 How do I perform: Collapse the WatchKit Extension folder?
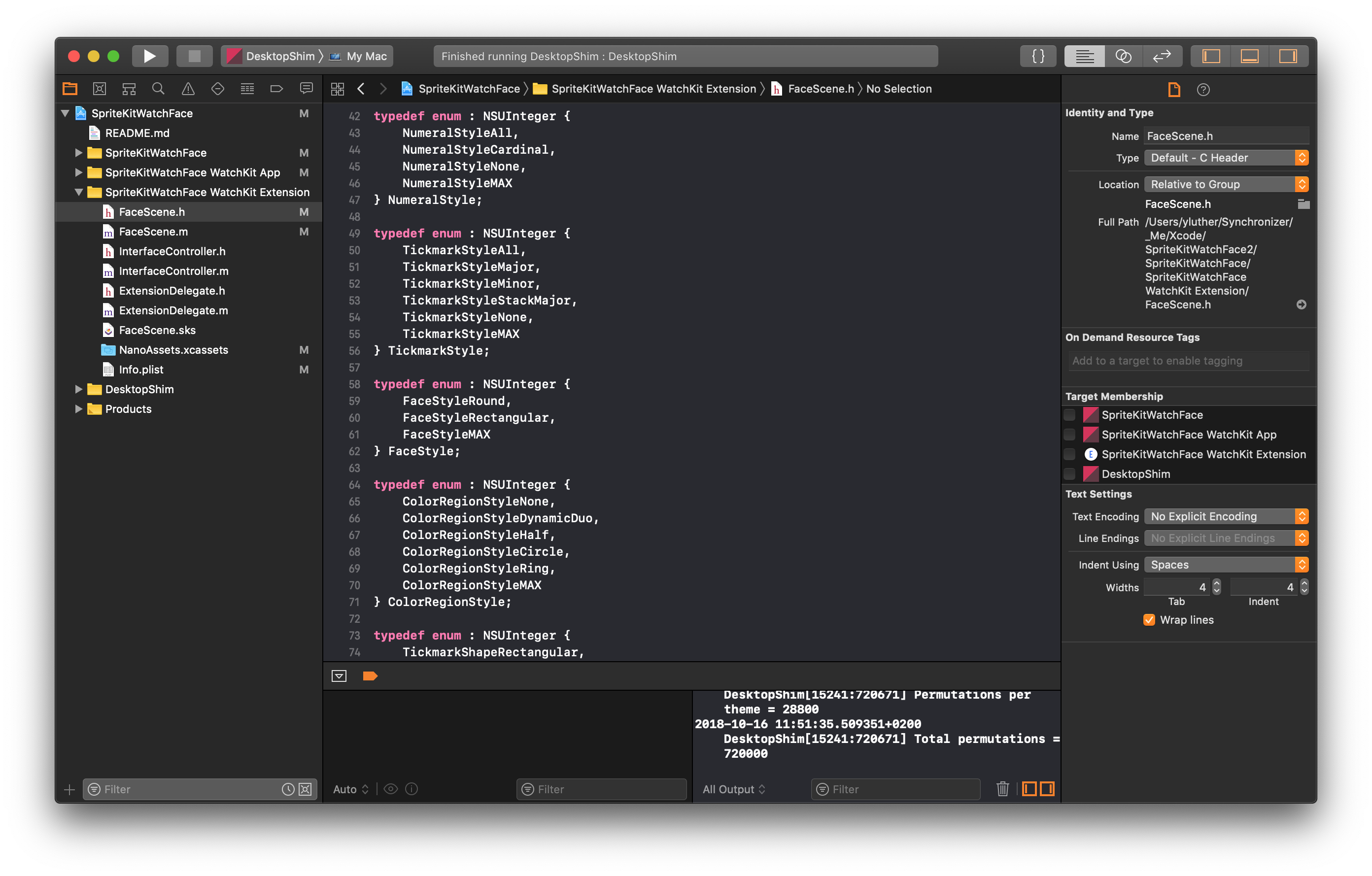click(x=79, y=192)
